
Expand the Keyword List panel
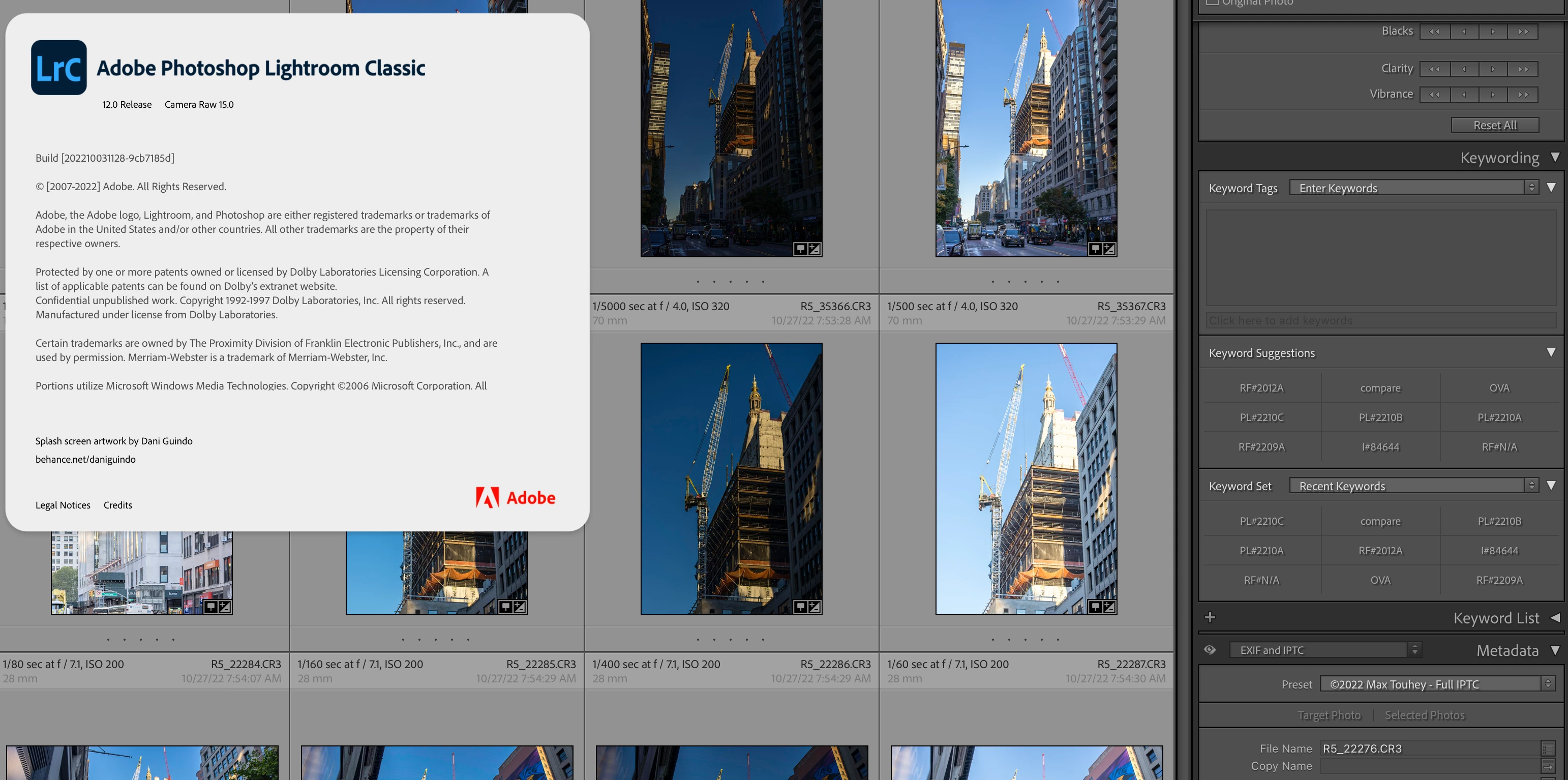point(1555,617)
